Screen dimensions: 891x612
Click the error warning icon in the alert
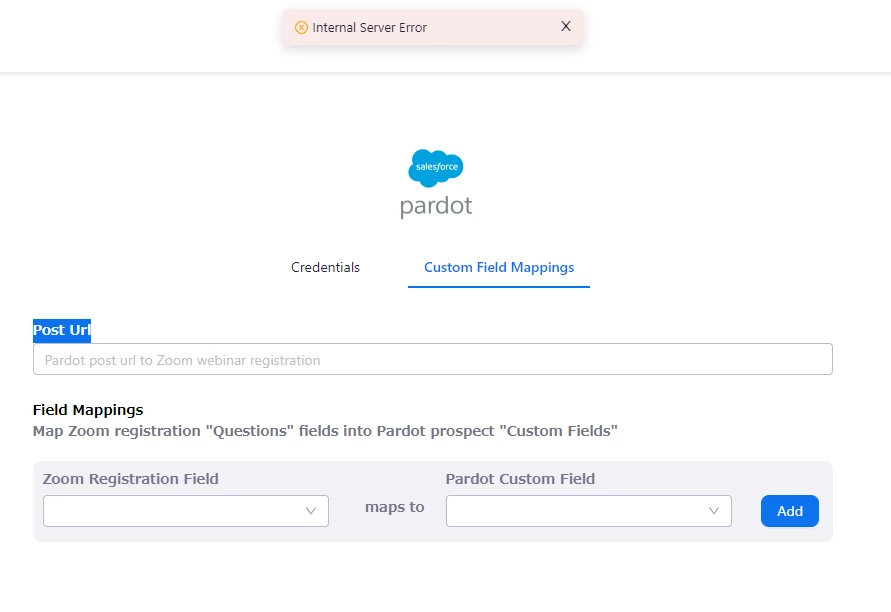[x=301, y=27]
